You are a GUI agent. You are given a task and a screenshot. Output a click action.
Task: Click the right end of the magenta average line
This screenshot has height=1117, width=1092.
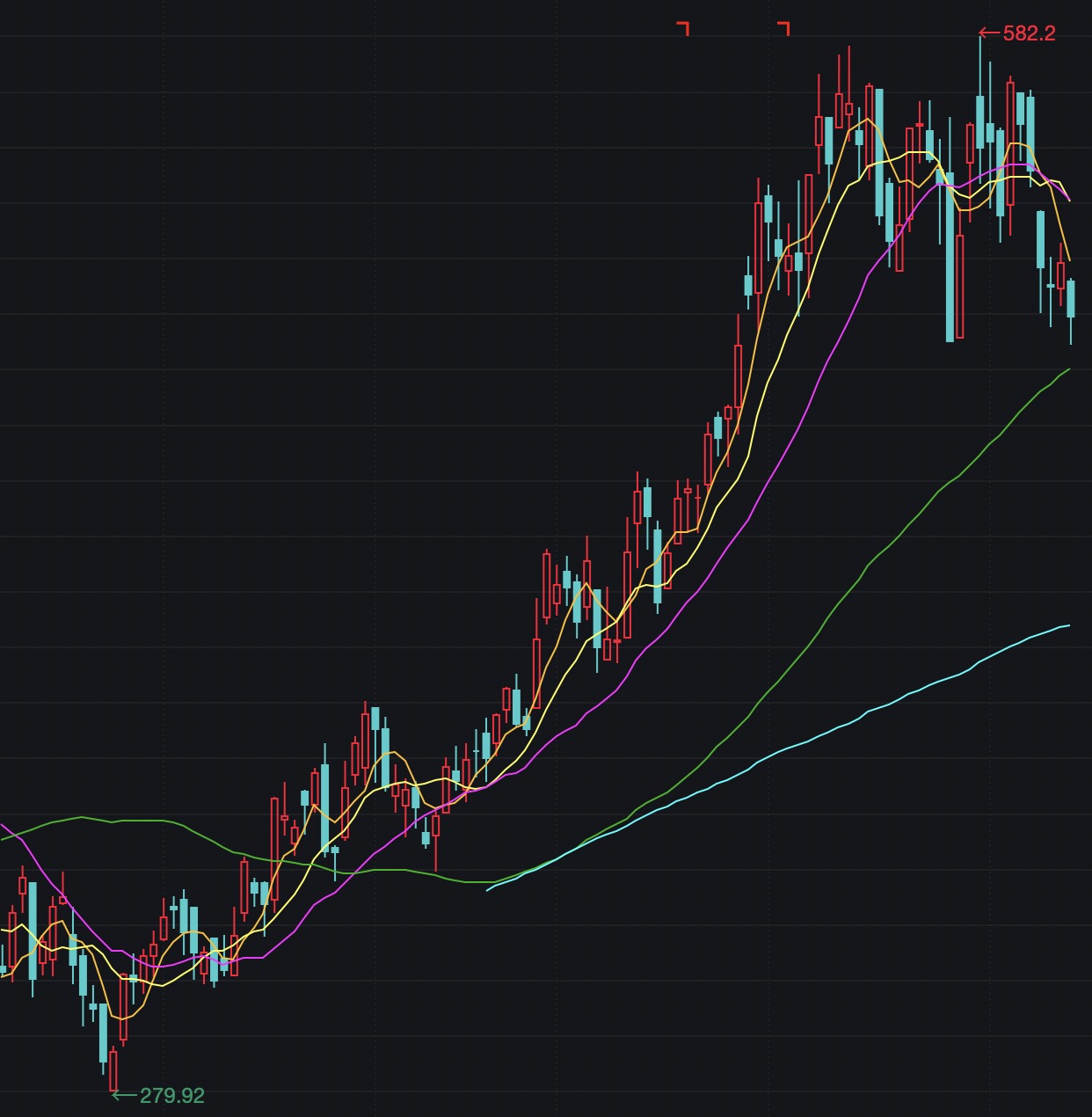point(1068,200)
